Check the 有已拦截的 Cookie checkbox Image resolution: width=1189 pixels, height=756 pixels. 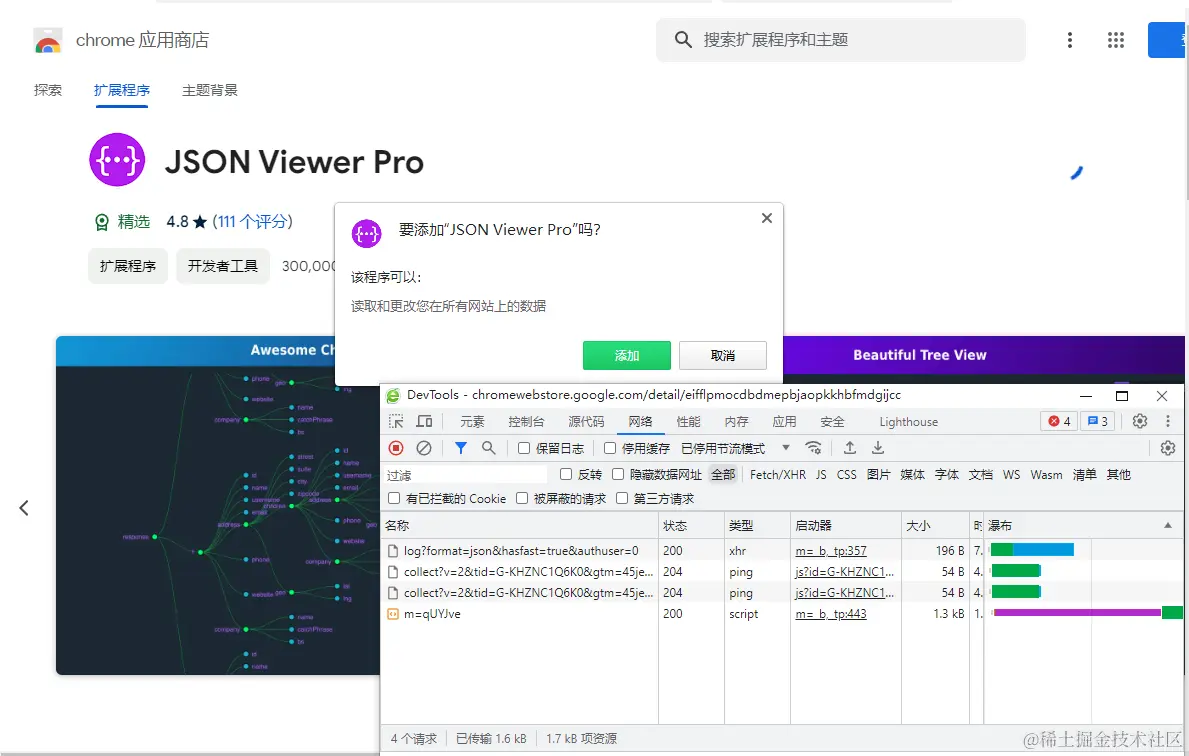pos(394,498)
